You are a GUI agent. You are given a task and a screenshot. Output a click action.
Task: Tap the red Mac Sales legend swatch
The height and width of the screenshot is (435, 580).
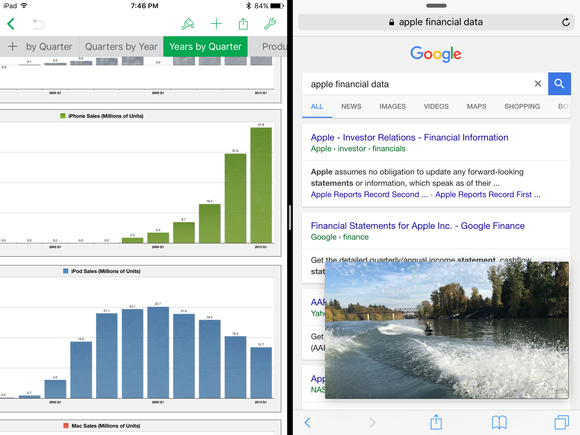(66, 426)
